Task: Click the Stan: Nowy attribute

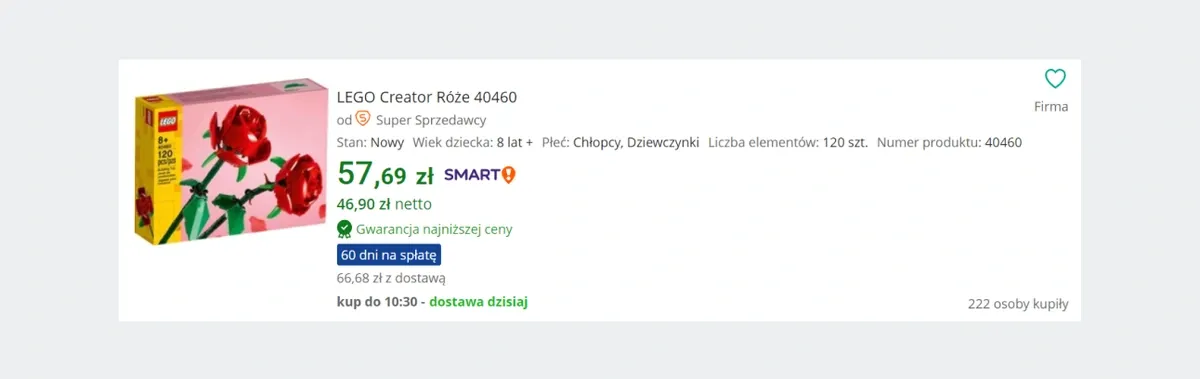Action: (x=371, y=143)
